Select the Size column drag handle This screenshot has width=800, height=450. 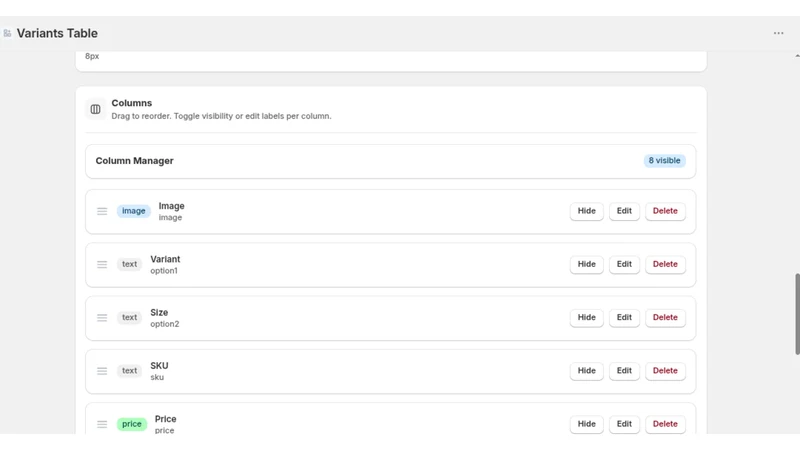pyautogui.click(x=102, y=317)
